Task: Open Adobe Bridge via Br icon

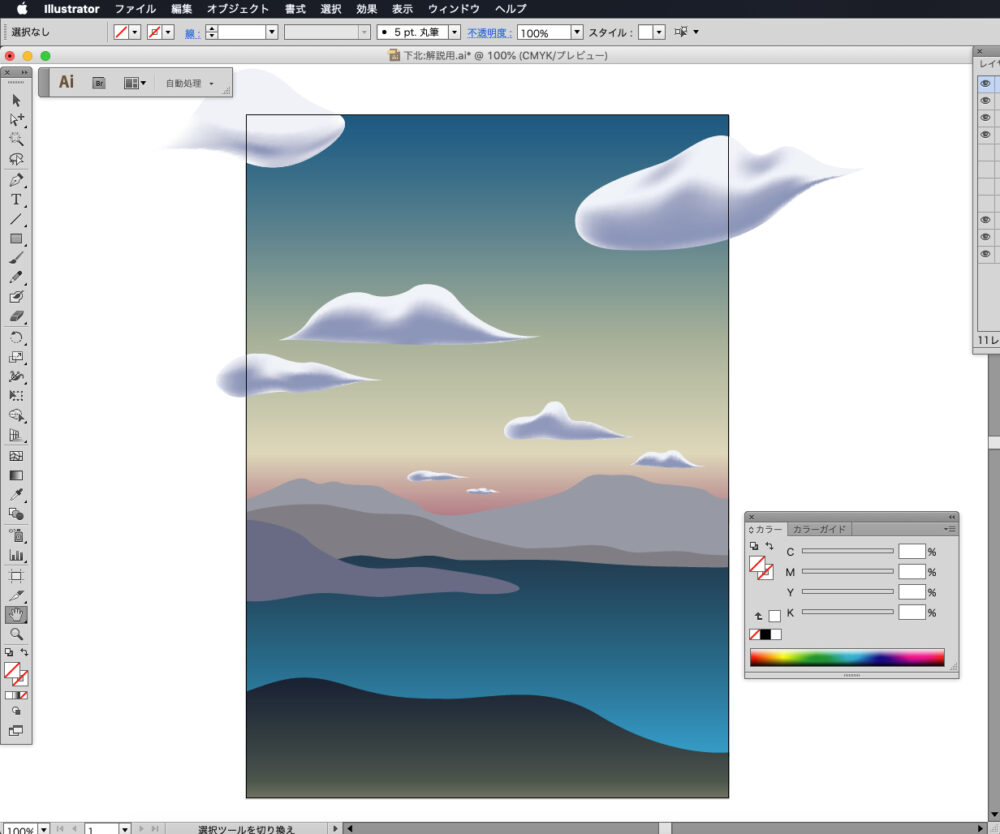Action: tap(99, 83)
